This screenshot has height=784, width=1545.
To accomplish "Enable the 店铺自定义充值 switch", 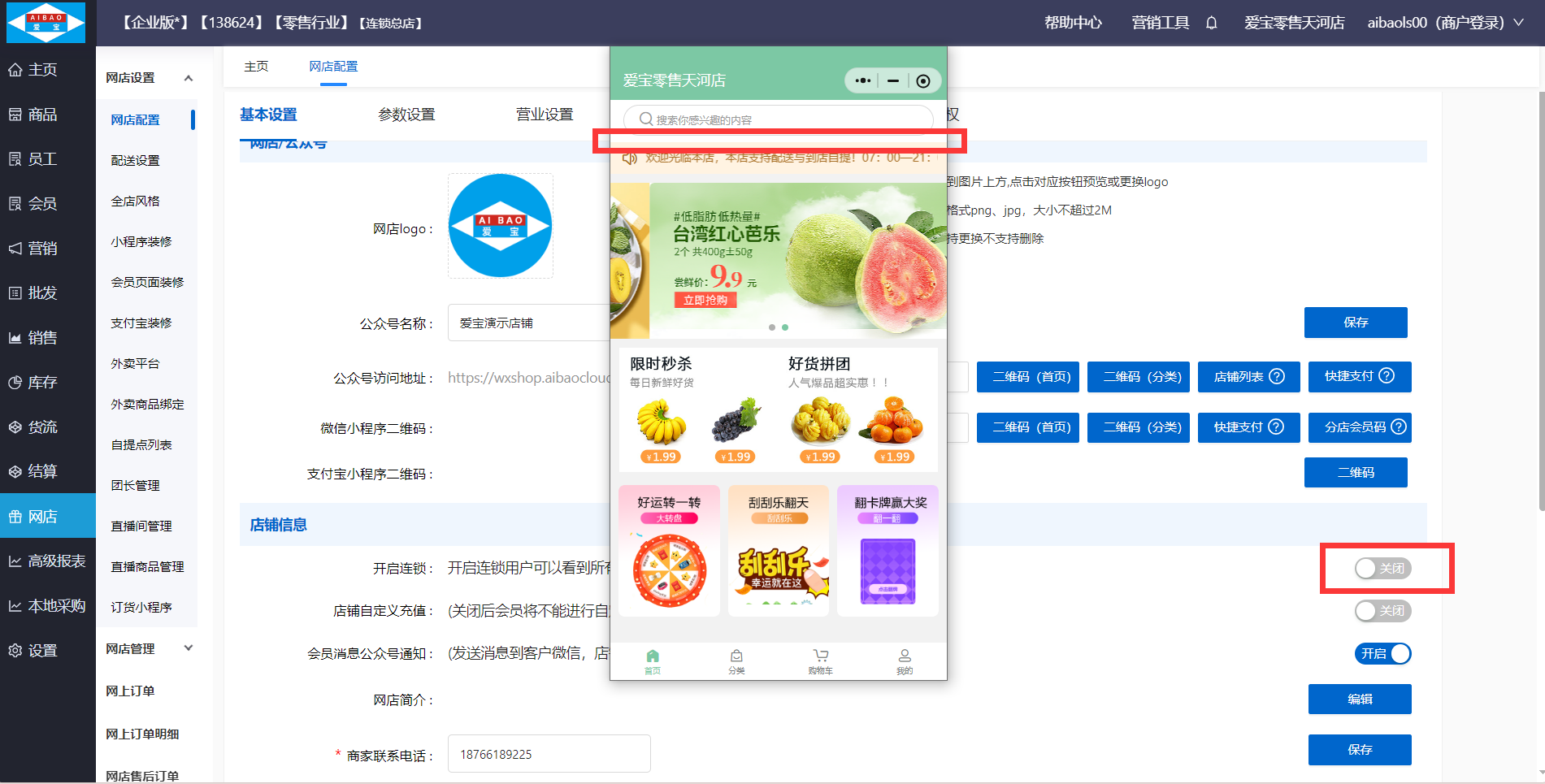I will tap(1382, 611).
